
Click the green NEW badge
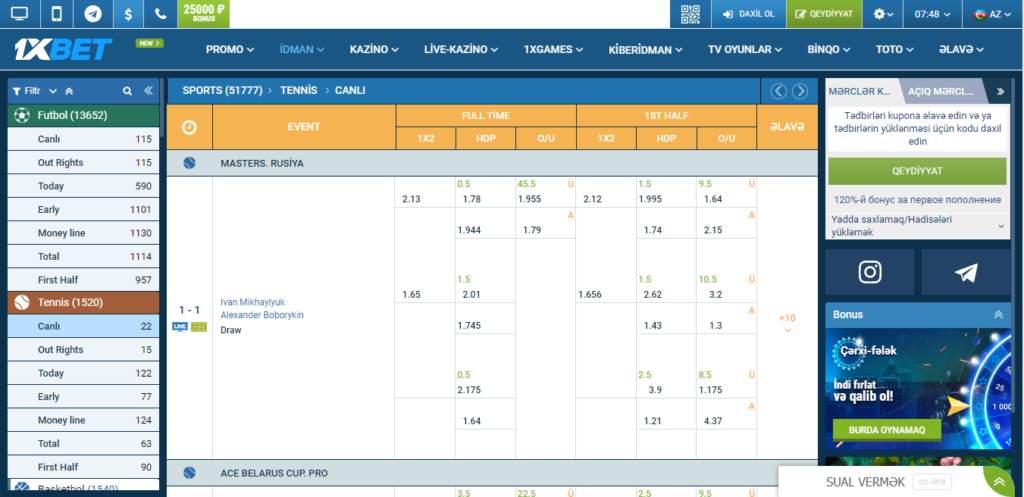150,43
